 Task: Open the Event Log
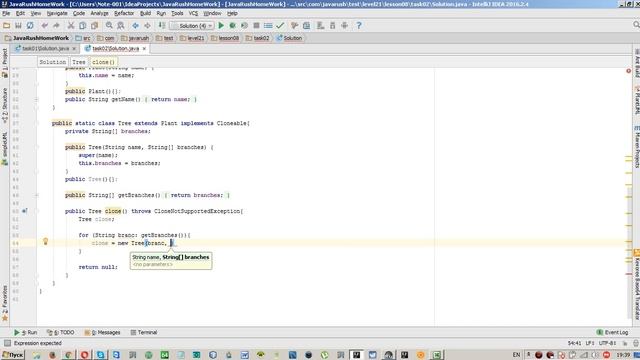(x=612, y=333)
